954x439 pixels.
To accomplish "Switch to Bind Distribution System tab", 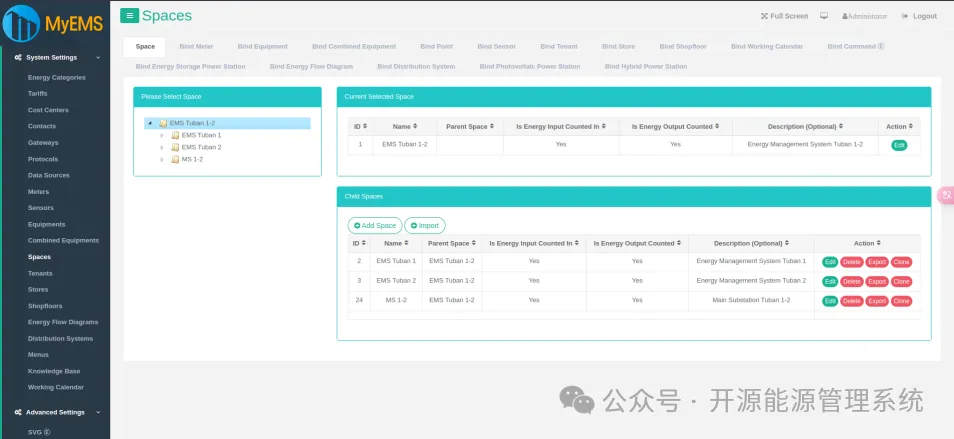I will (x=416, y=67).
